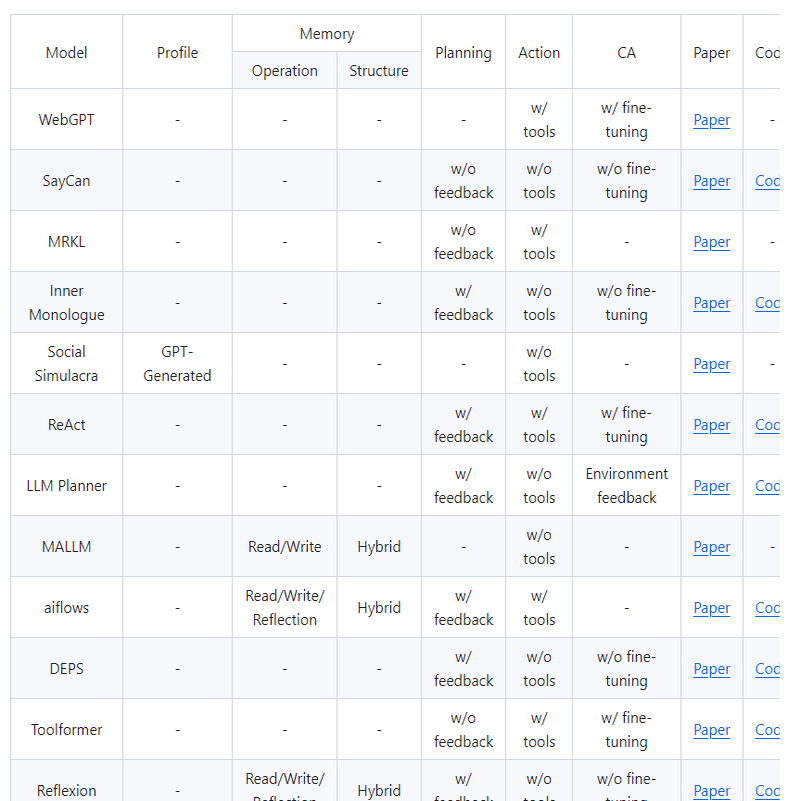Select the Read/Write cell in MALLM row

point(285,547)
